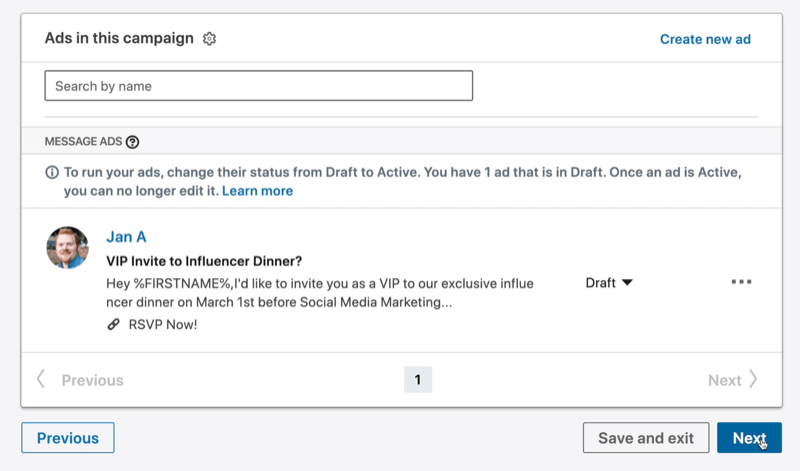The height and width of the screenshot is (471, 800).
Task: Click Create new ad link
Action: (705, 39)
